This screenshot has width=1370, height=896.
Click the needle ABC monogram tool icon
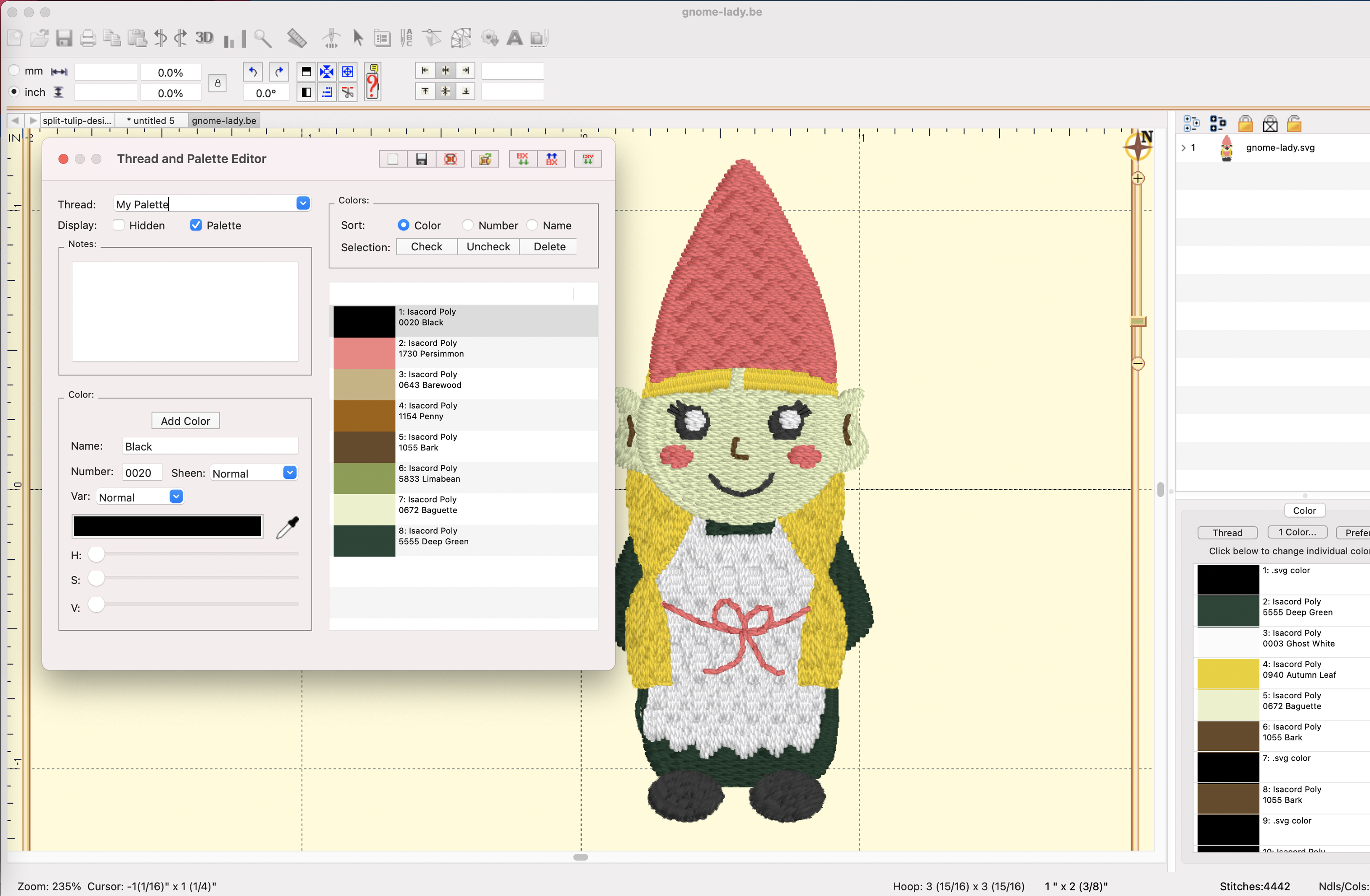[406, 38]
